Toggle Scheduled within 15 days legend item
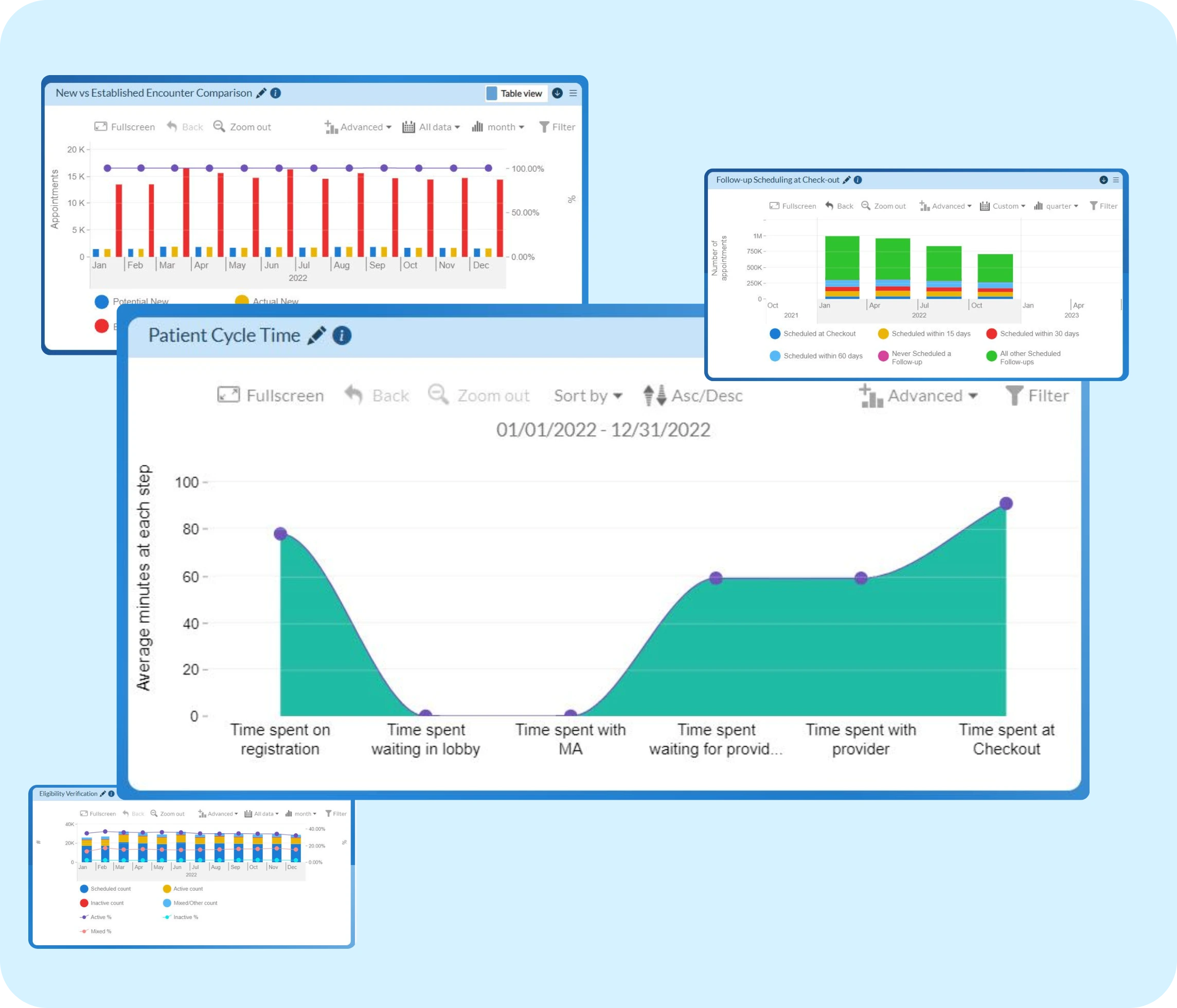 pyautogui.click(x=924, y=333)
